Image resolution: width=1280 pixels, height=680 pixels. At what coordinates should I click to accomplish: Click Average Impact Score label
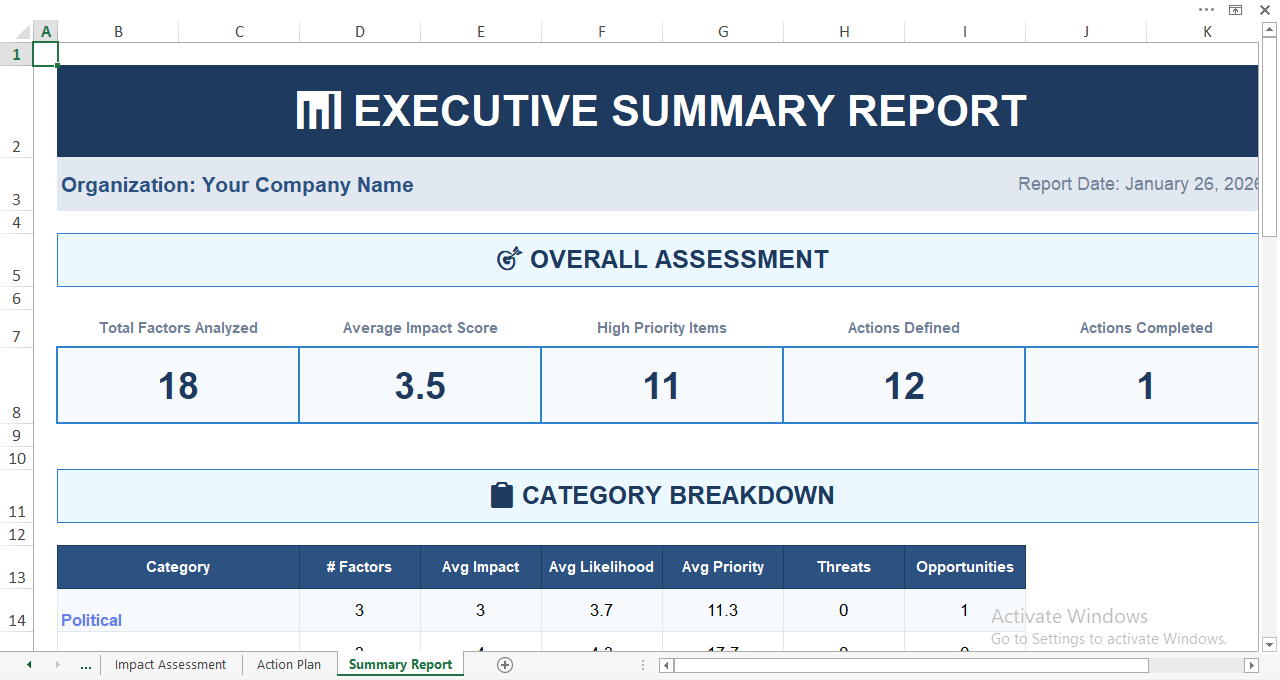click(x=420, y=328)
